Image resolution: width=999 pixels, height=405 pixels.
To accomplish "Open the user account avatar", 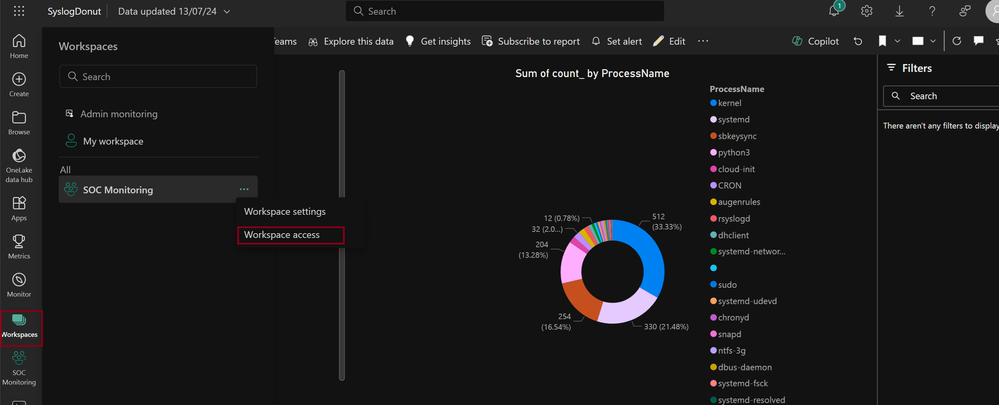I will point(991,11).
